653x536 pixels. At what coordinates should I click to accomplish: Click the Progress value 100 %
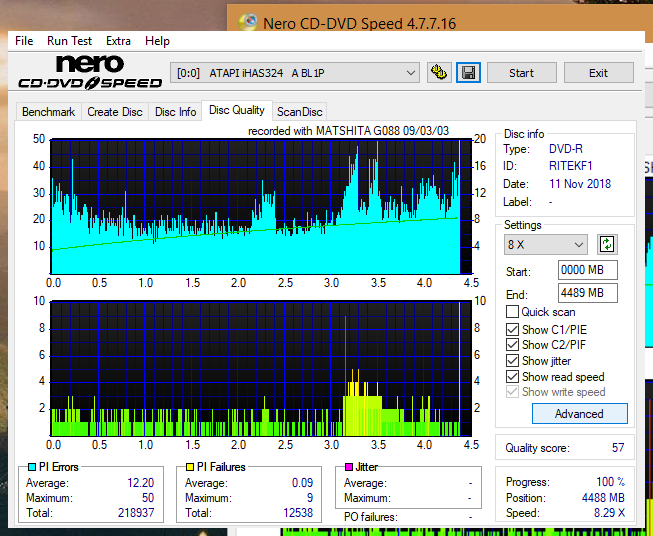tap(611, 482)
